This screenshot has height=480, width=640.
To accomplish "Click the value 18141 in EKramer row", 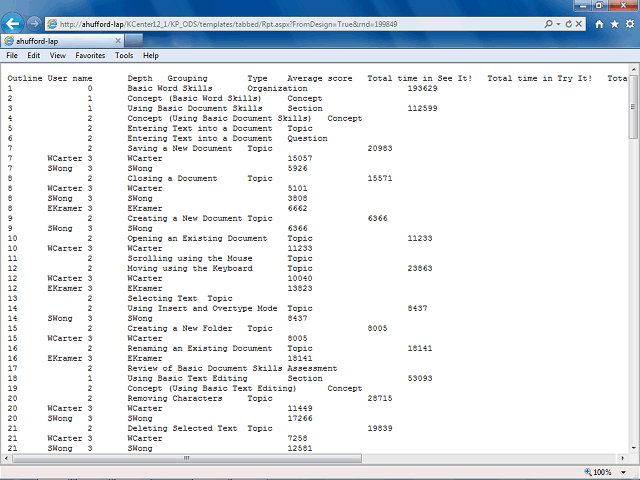I will tap(300, 358).
